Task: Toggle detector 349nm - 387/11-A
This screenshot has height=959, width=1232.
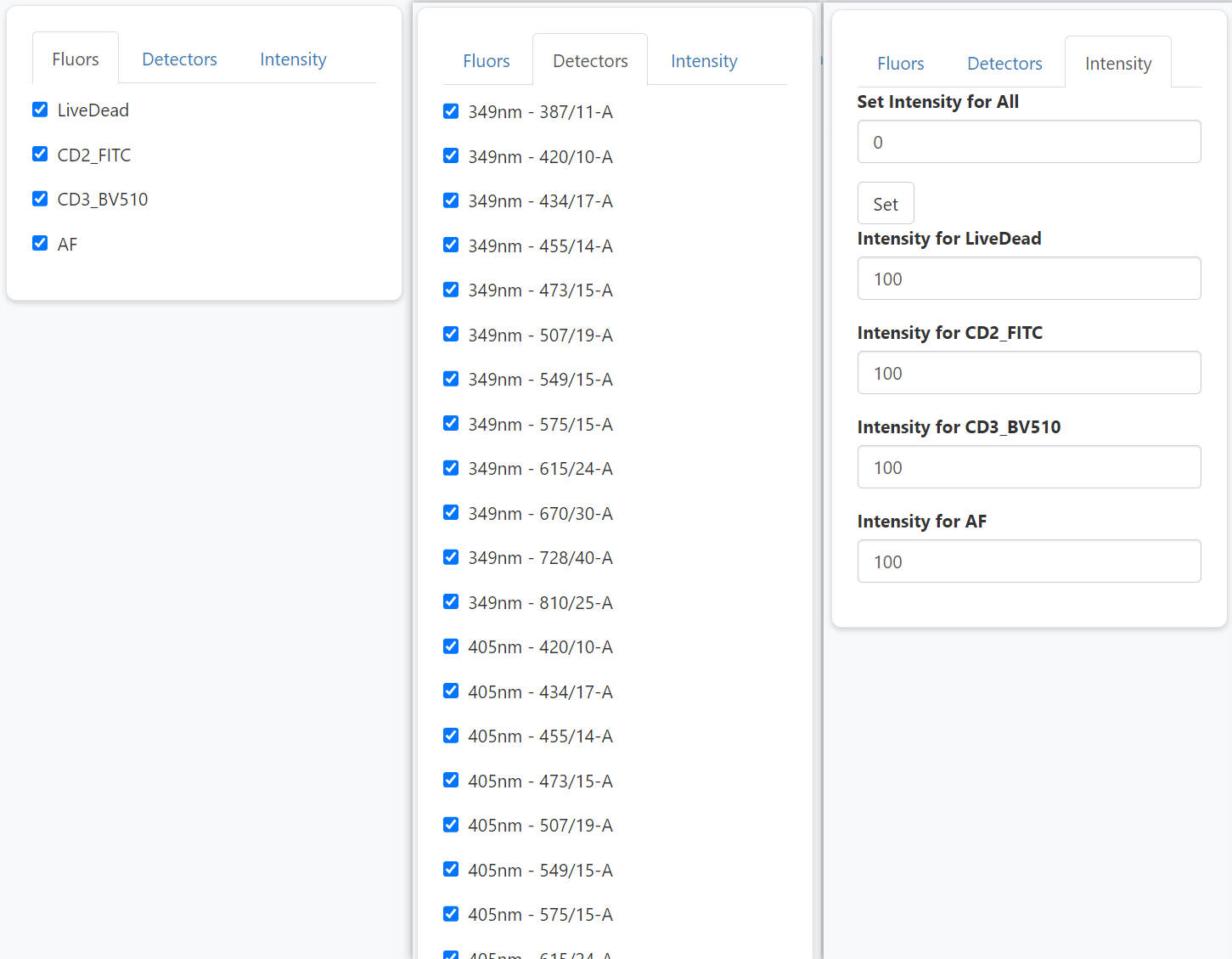Action: [451, 111]
